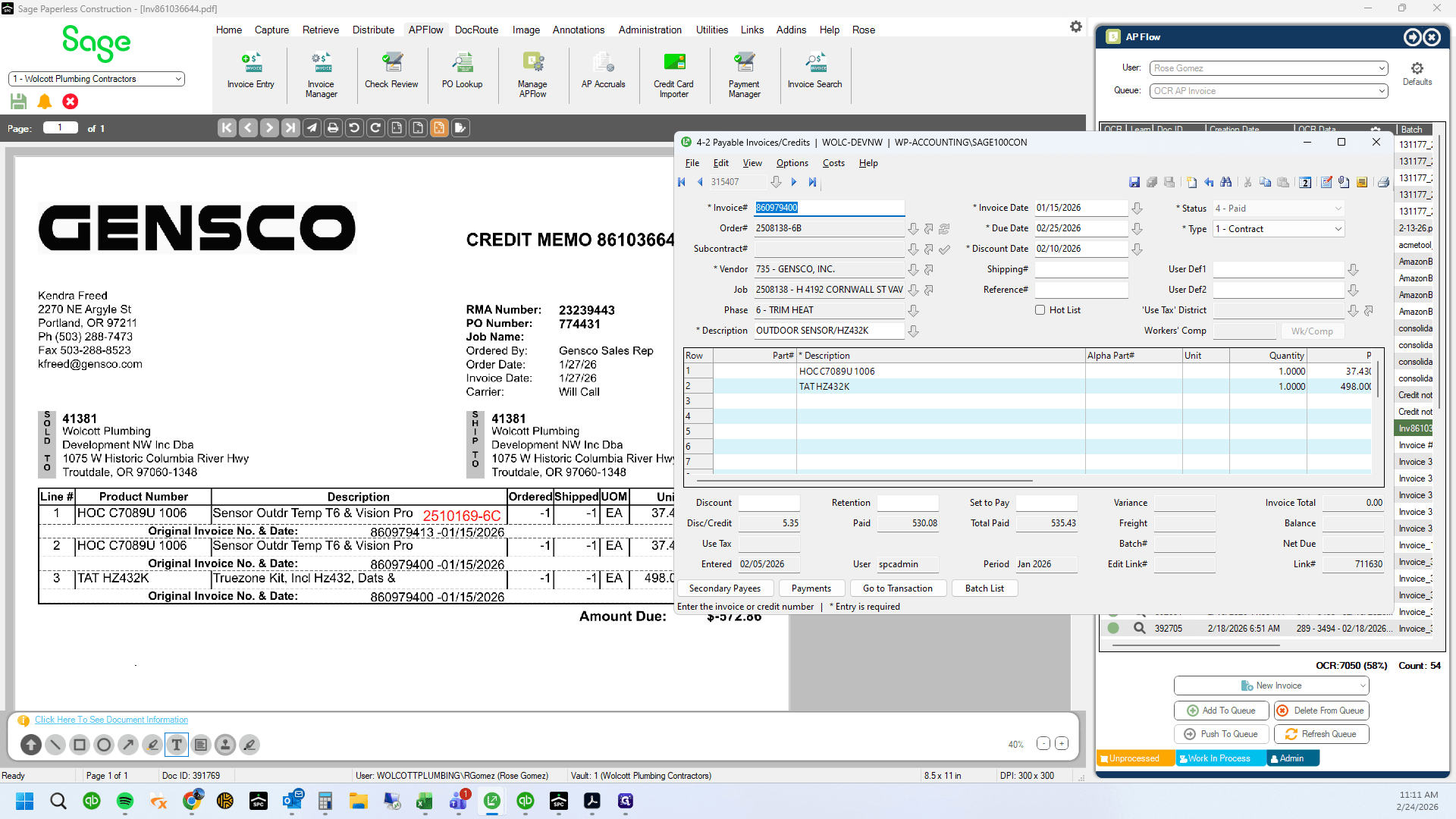Click the orange notification bell icon
This screenshot has height=819, width=1456.
45,102
